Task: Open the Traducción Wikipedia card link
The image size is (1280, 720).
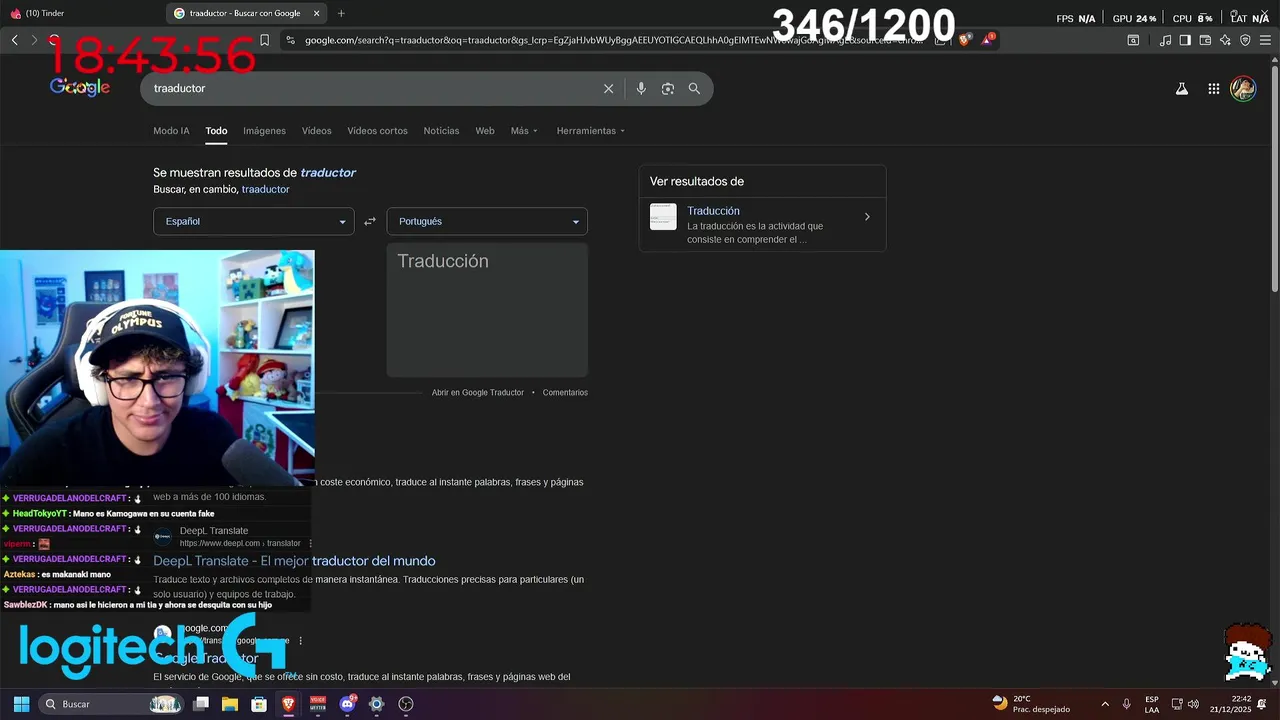Action: (x=713, y=211)
